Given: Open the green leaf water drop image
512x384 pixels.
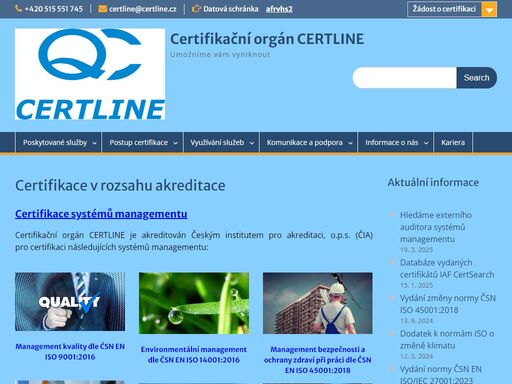Looking at the screenshot, I should tap(194, 303).
